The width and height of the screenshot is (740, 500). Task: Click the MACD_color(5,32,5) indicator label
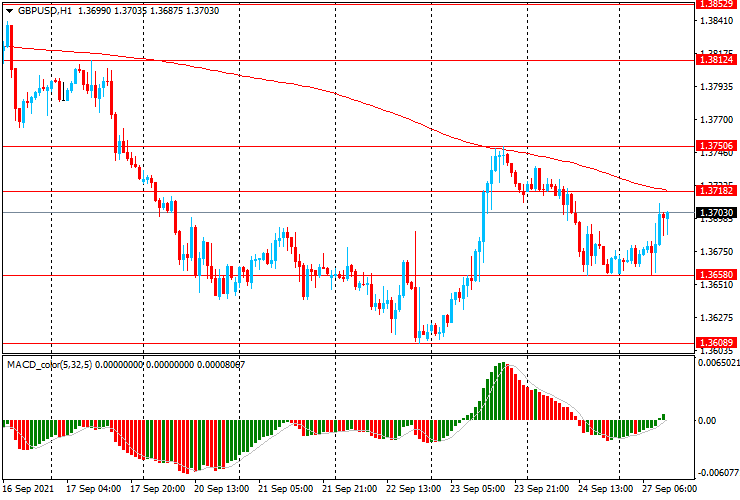[x=50, y=364]
